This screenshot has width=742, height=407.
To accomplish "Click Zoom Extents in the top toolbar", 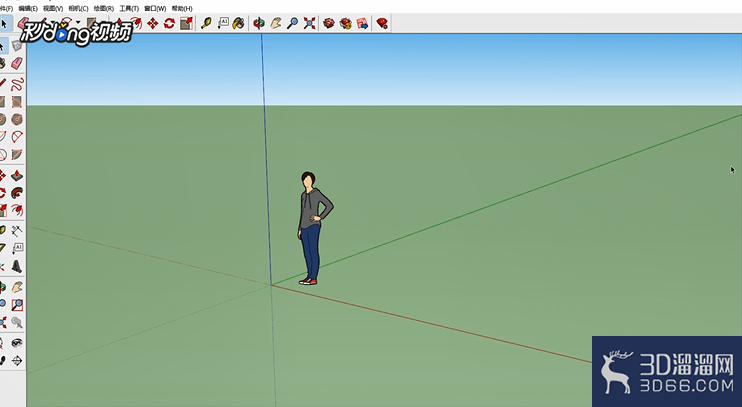I will (309, 23).
